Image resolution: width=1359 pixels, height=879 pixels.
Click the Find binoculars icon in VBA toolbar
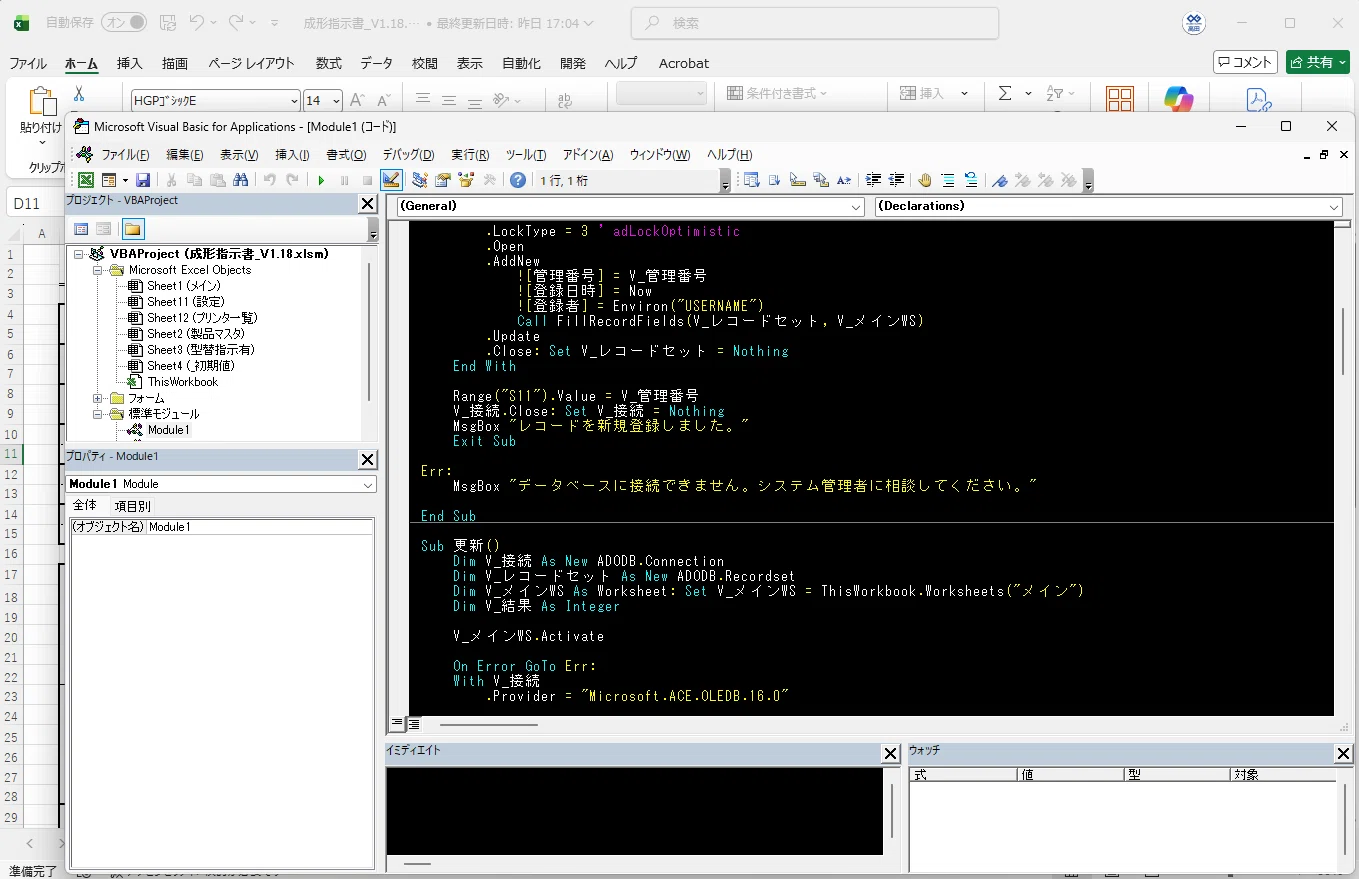(240, 180)
